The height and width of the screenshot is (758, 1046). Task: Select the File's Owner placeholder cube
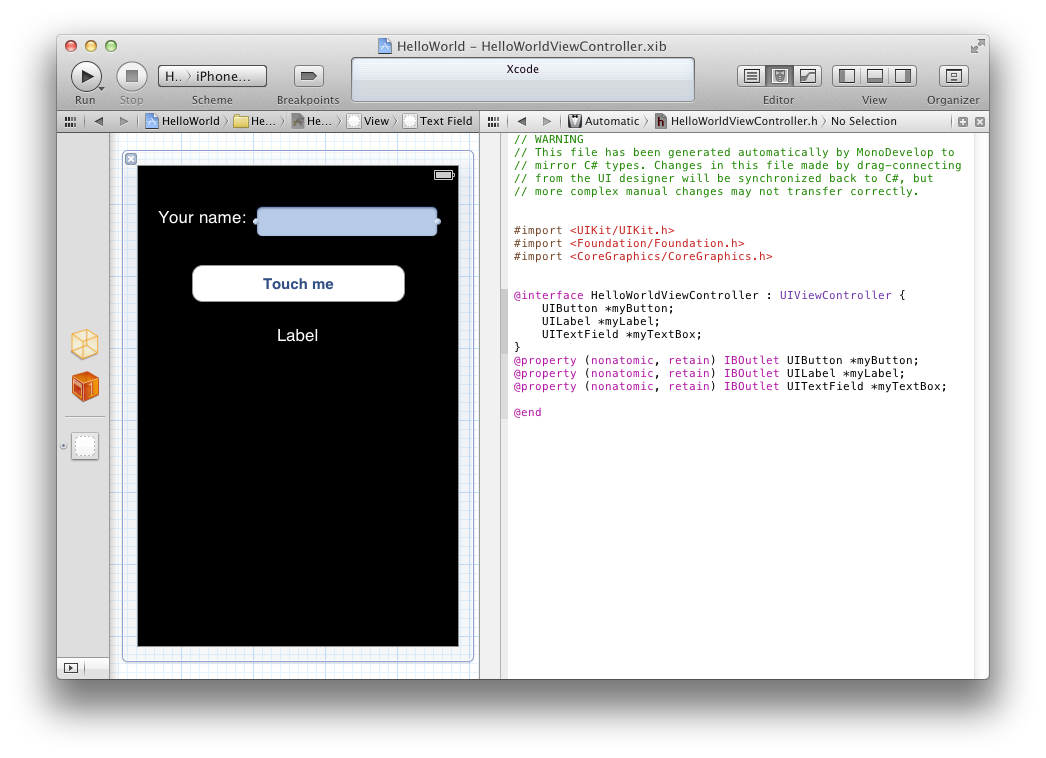[x=85, y=344]
